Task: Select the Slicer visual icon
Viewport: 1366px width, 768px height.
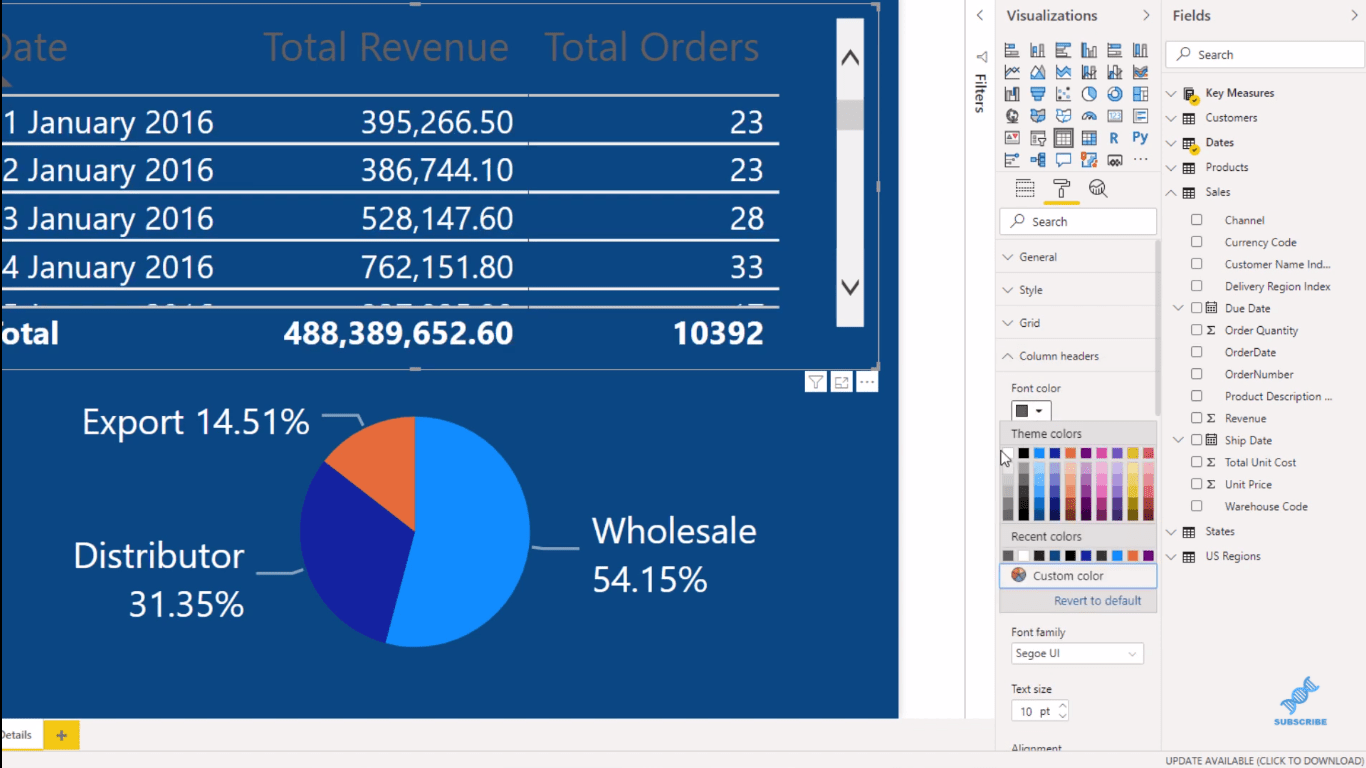Action: [x=1038, y=138]
